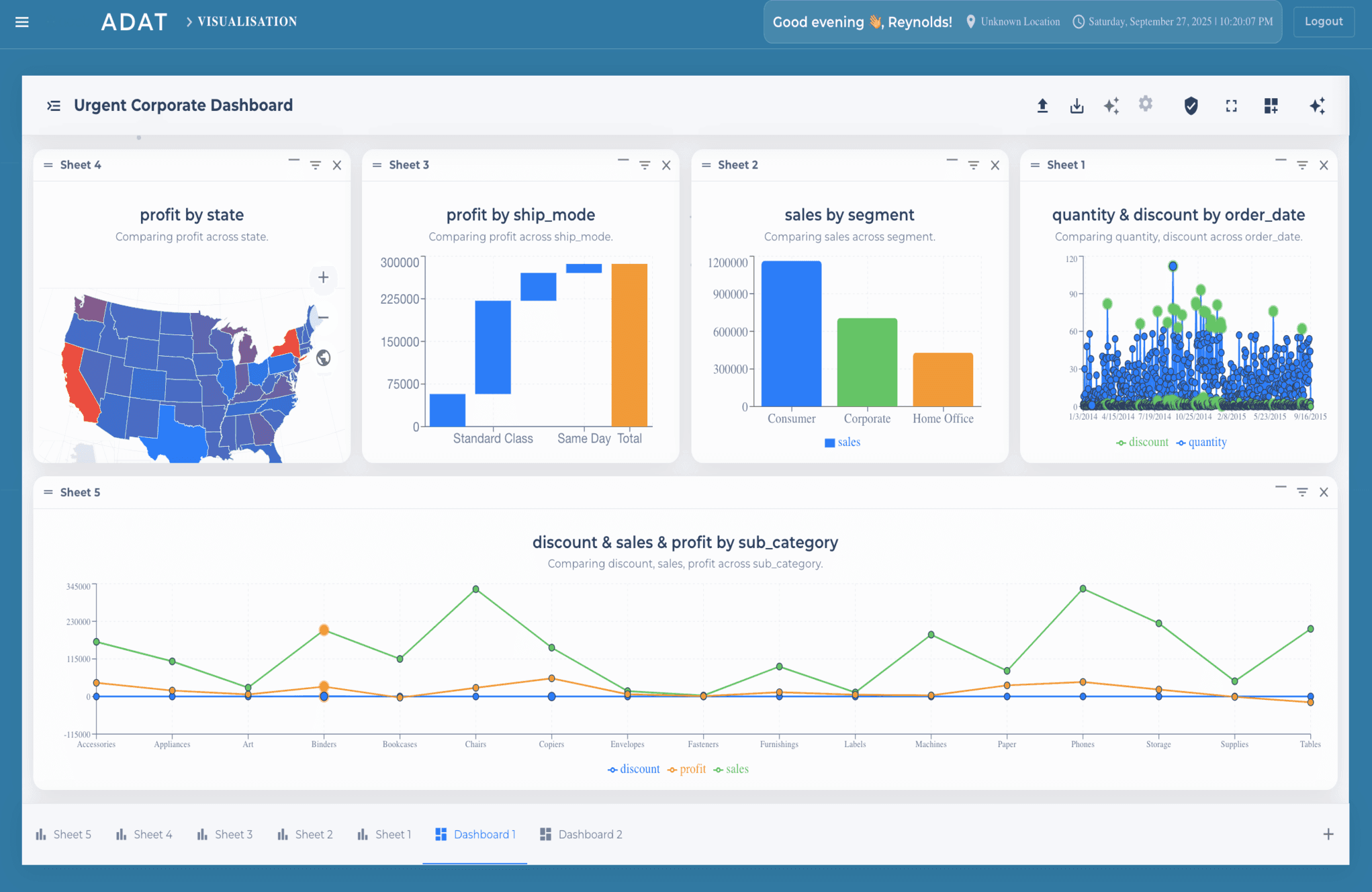
Task: Click the orange Total bar in waterfall chart
Action: click(629, 345)
